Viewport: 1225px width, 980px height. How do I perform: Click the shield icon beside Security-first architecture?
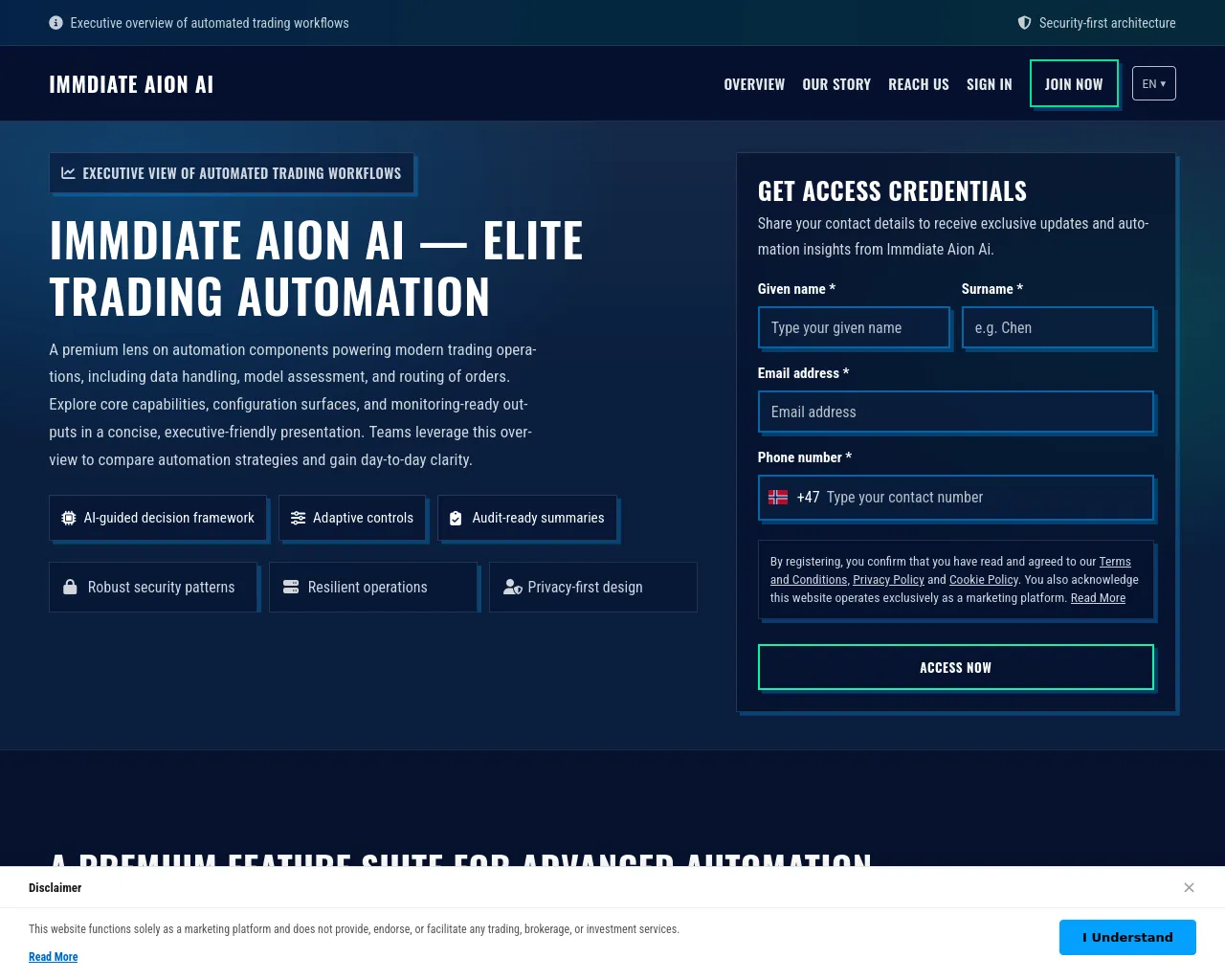(1024, 23)
